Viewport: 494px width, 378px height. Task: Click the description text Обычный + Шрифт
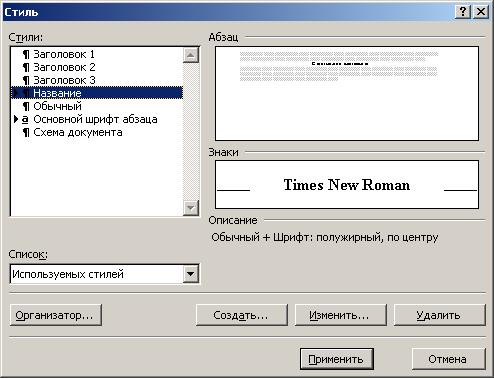click(325, 237)
